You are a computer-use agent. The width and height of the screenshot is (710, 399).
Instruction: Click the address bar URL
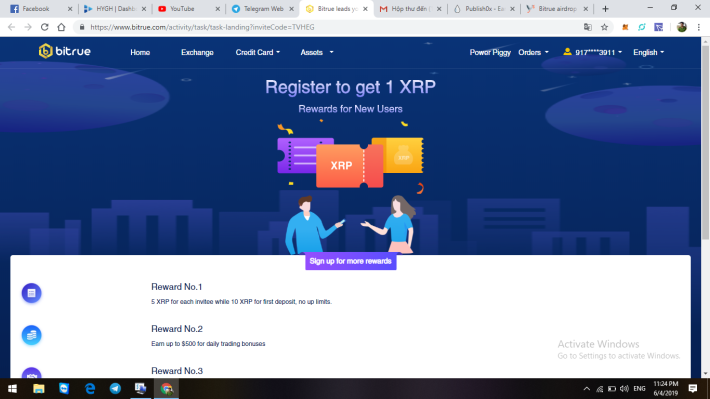pos(202,27)
